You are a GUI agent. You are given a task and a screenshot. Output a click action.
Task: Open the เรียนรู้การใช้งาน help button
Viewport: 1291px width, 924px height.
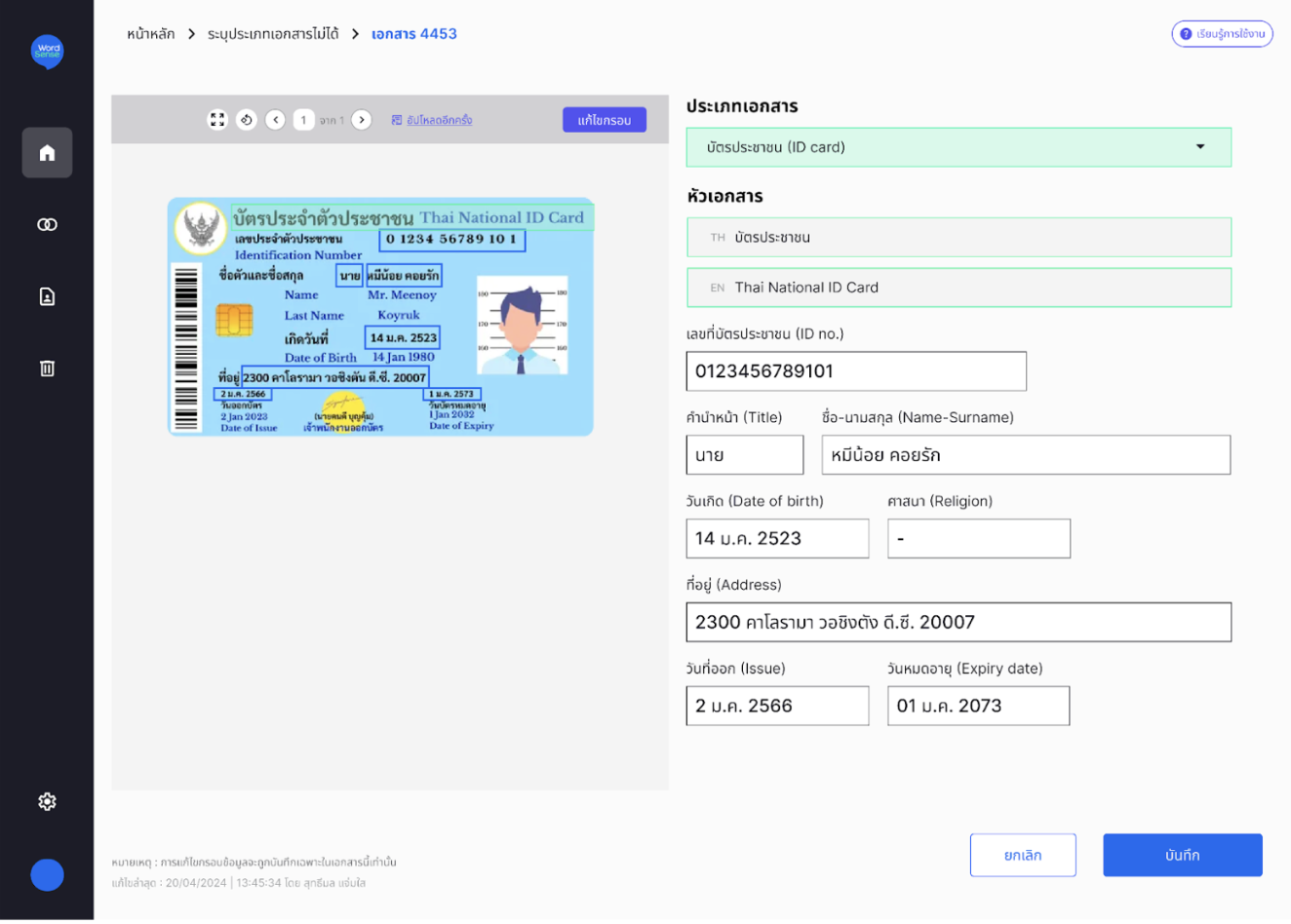[x=1222, y=34]
